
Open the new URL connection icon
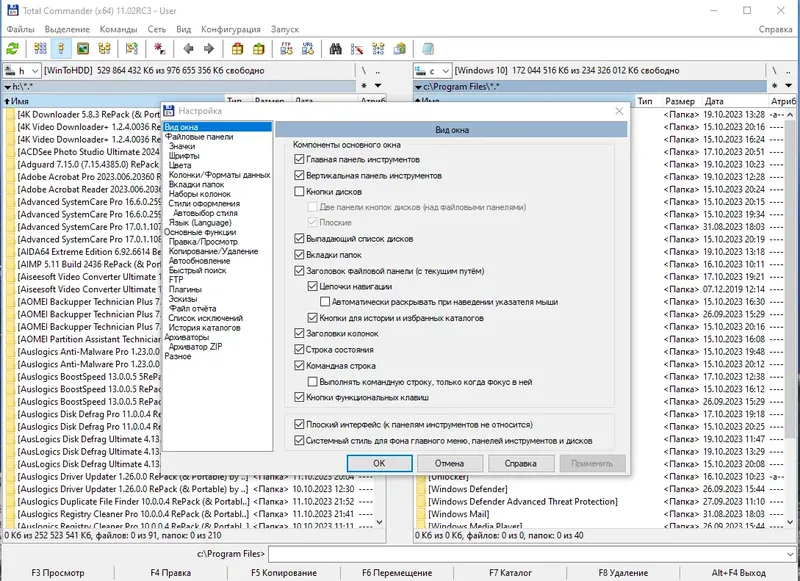tap(308, 49)
